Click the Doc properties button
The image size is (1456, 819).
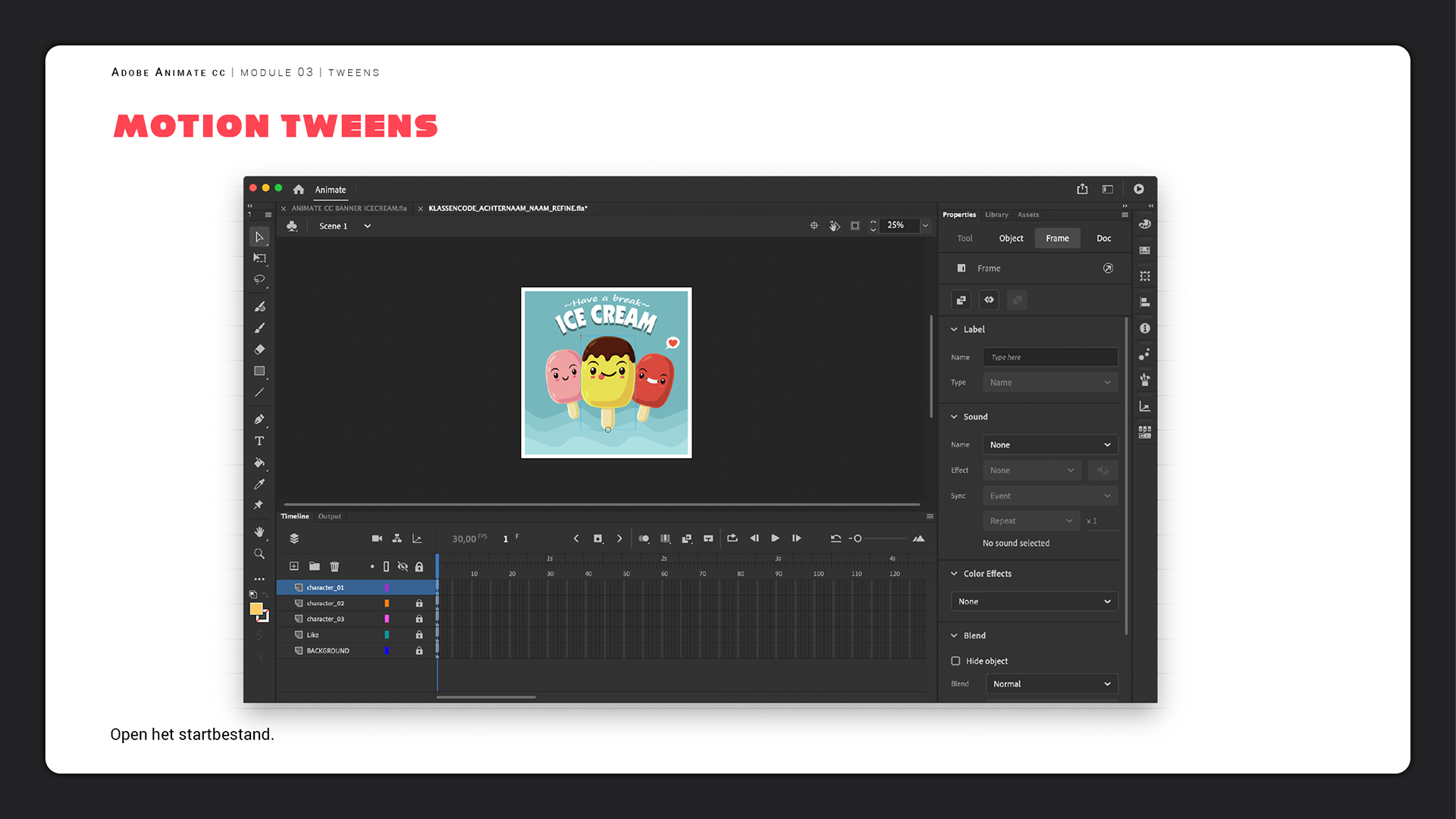coord(1103,238)
